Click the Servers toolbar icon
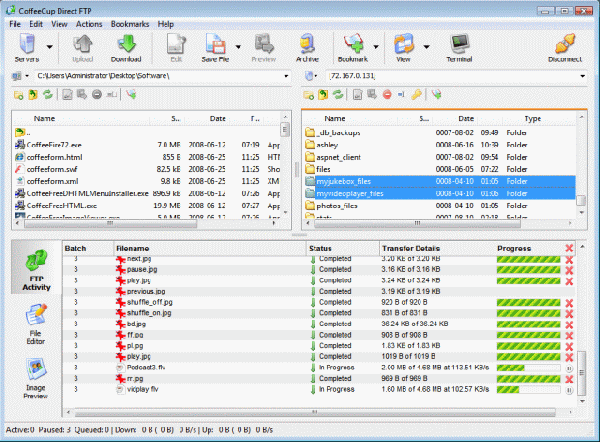 (26, 46)
